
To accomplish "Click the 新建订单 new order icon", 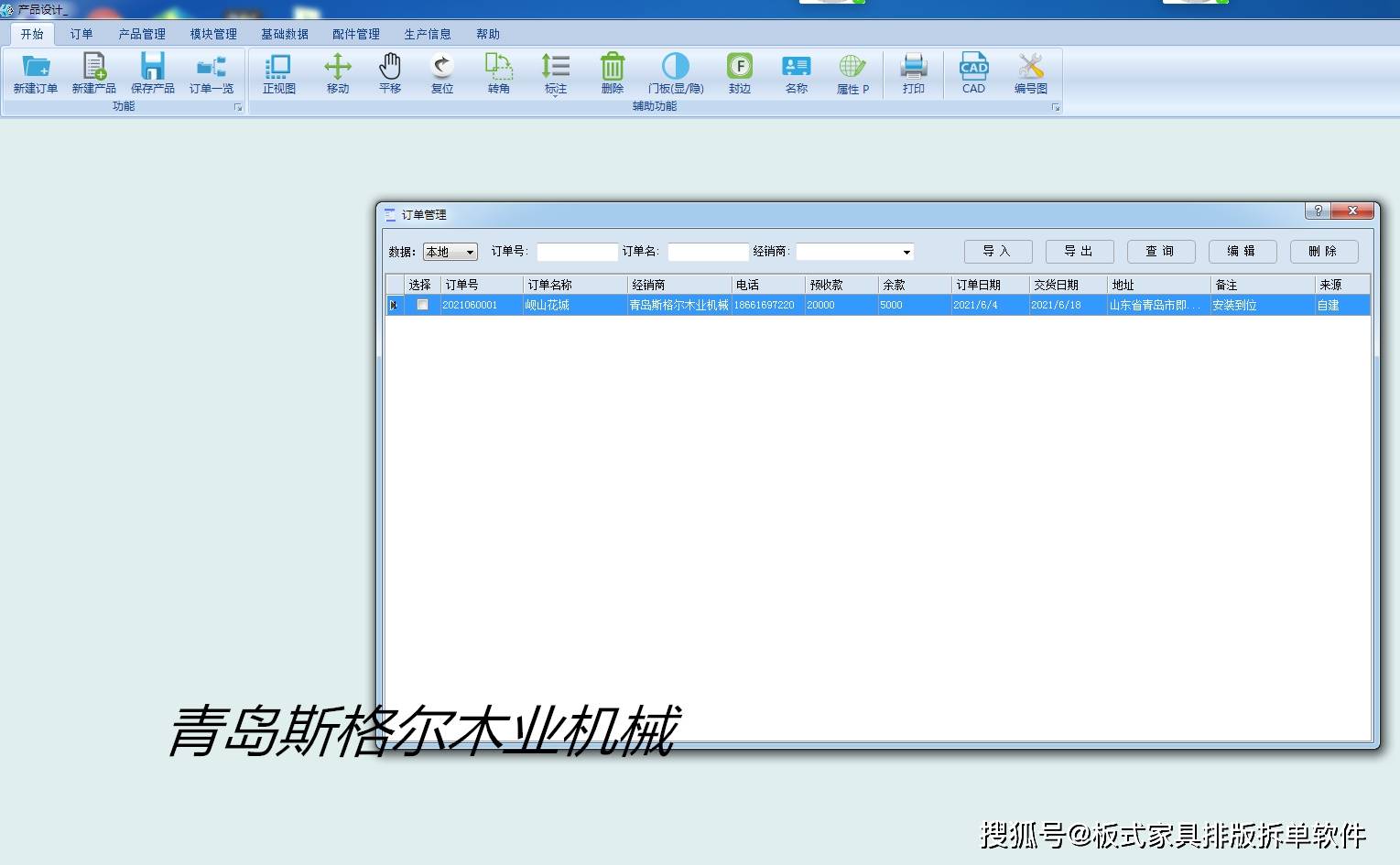I will click(x=36, y=73).
